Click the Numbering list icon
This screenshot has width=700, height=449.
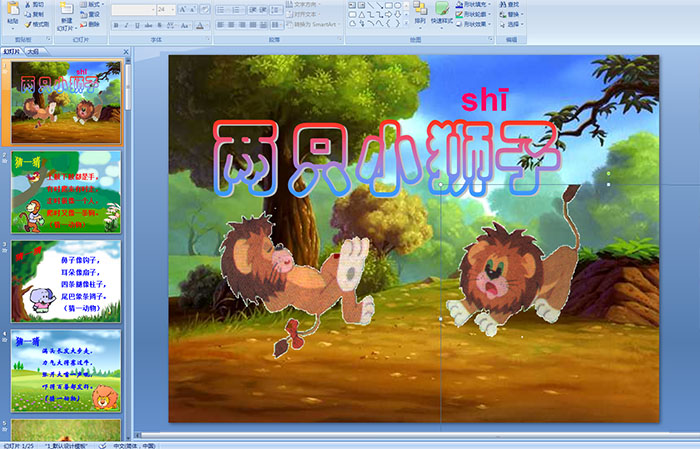238,10
